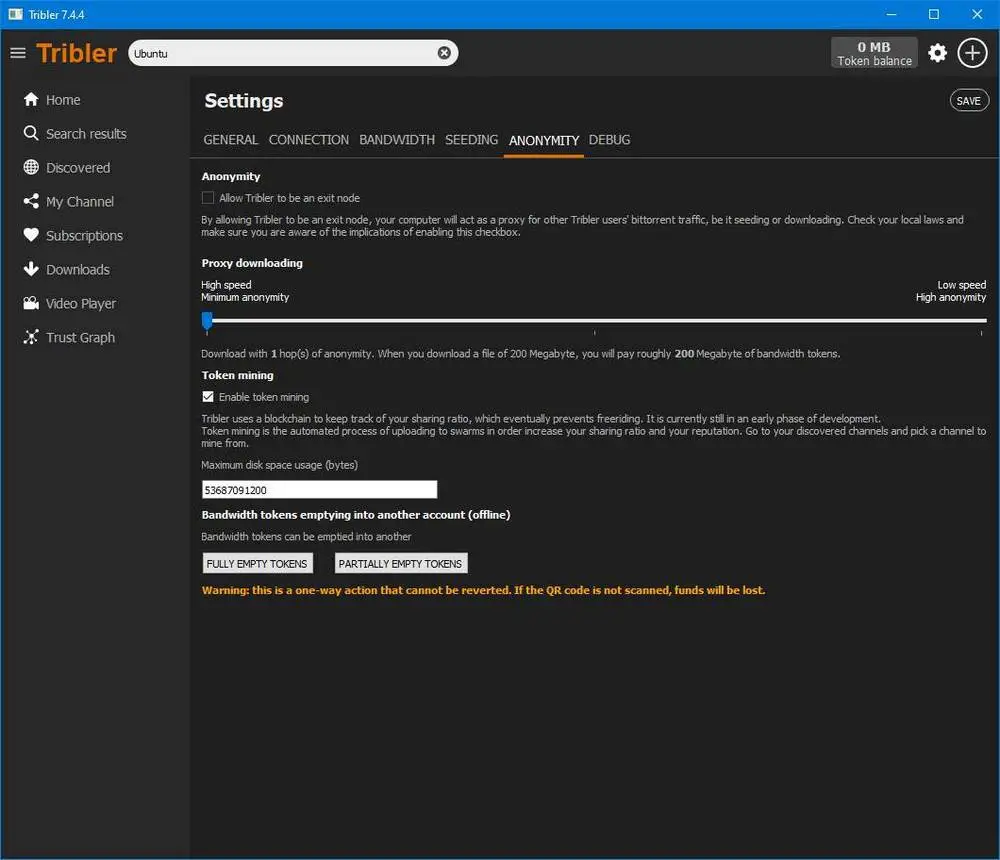
Task: Click the Search results magnifier icon
Action: [x=31, y=133]
